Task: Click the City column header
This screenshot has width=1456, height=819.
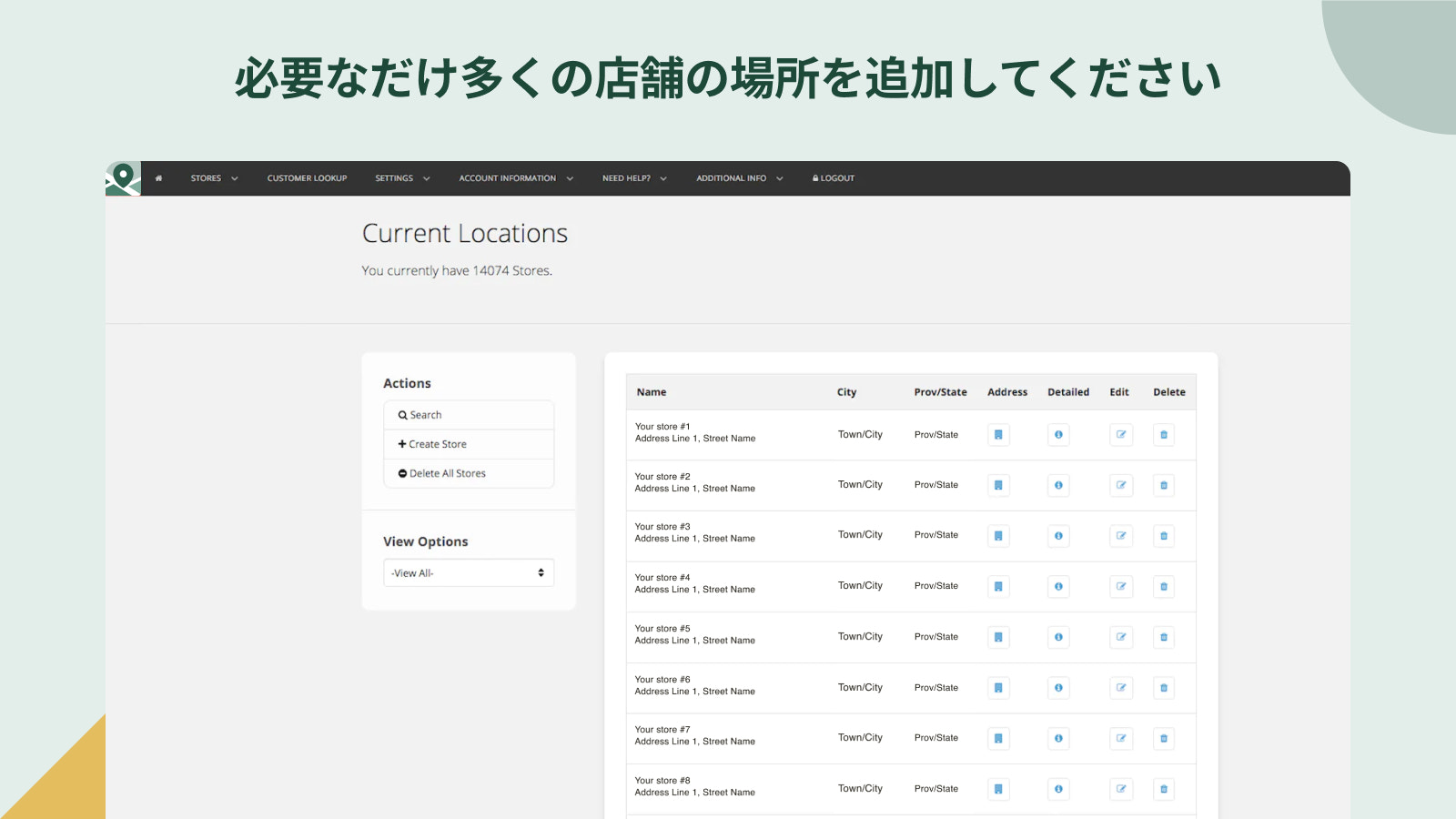Action: 846,392
